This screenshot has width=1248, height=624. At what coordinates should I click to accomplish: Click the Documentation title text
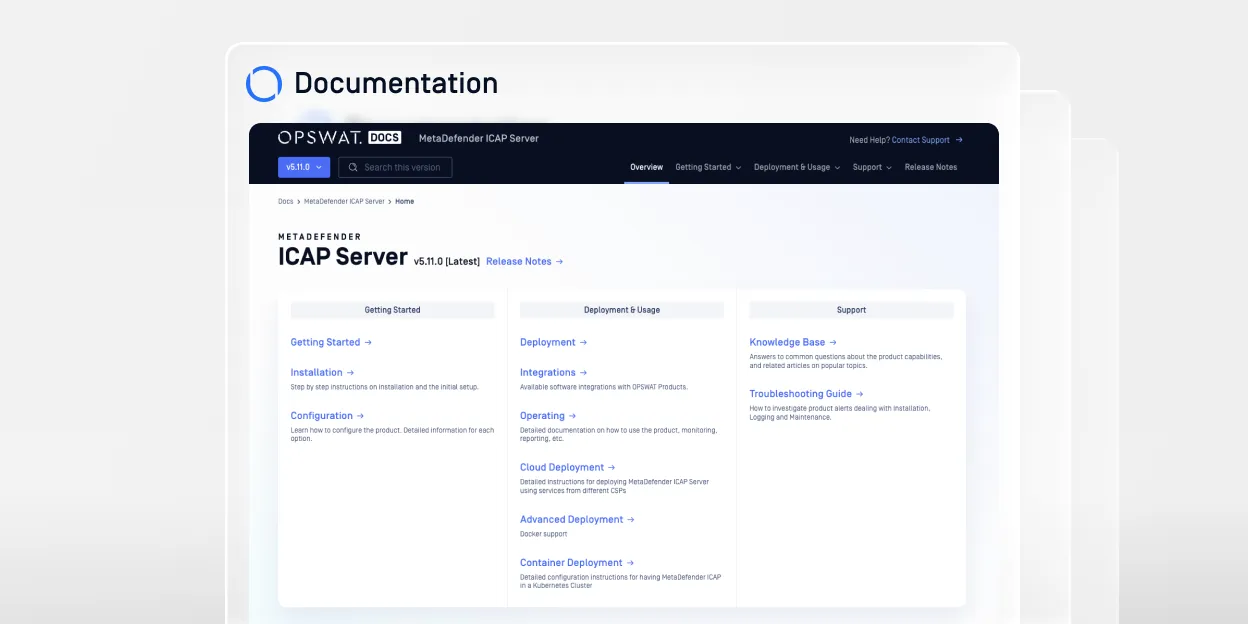click(x=396, y=83)
